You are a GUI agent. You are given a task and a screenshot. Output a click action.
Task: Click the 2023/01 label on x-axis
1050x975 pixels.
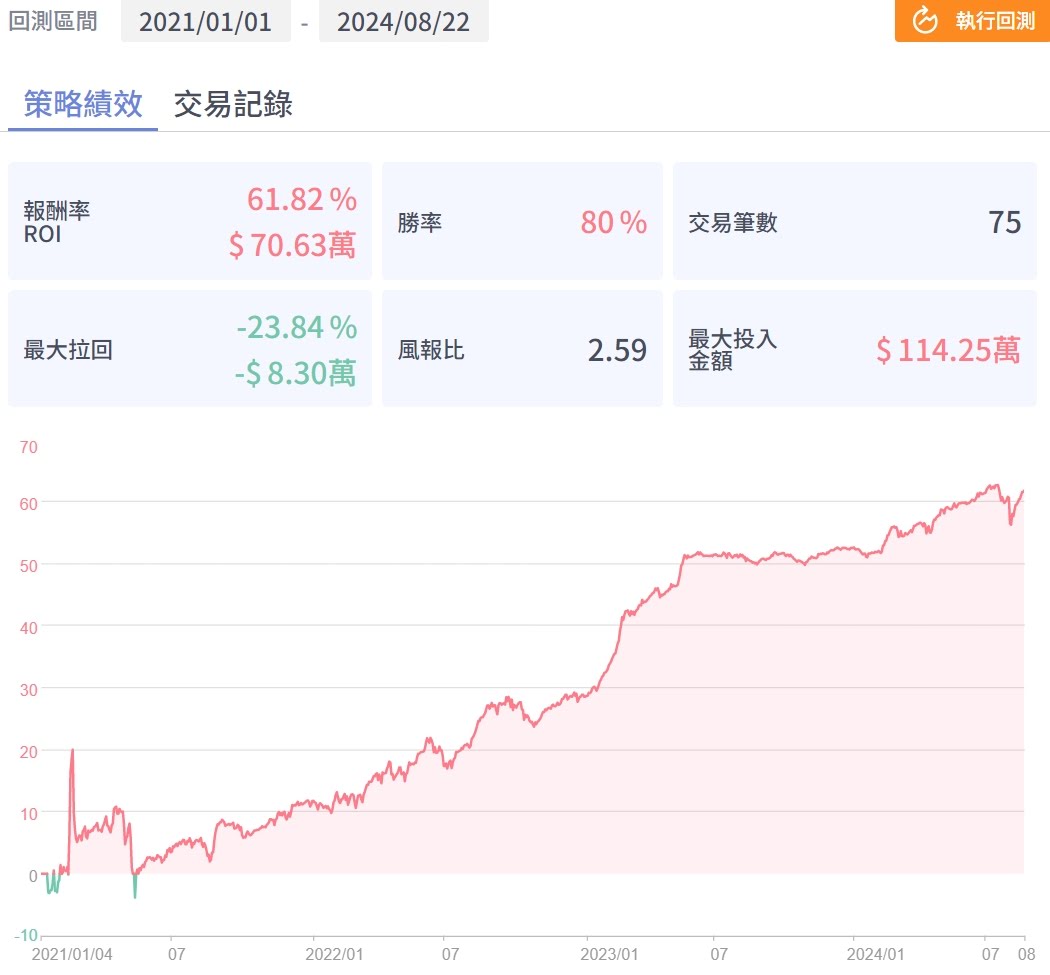(x=610, y=955)
